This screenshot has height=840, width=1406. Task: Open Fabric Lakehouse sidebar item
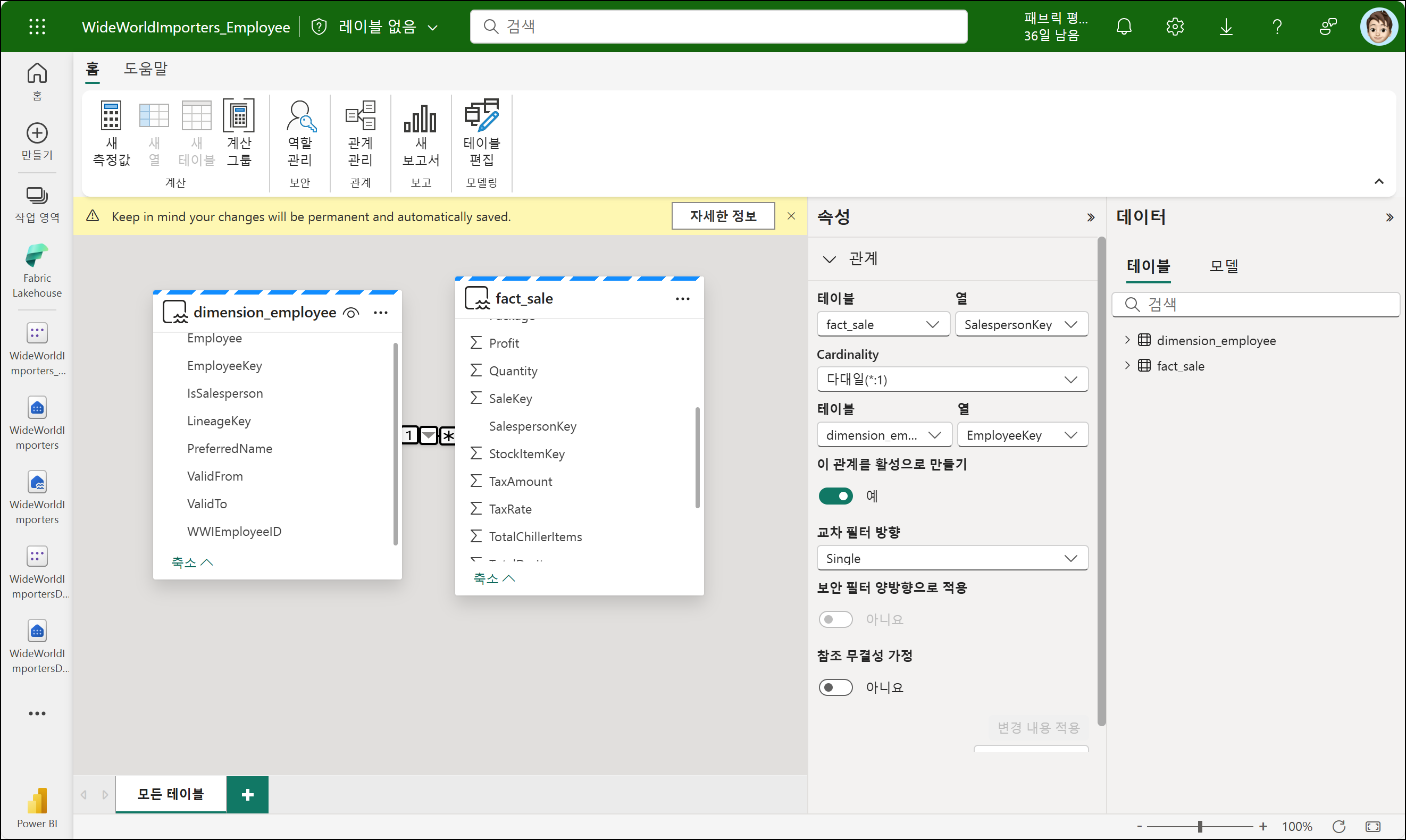tap(37, 271)
